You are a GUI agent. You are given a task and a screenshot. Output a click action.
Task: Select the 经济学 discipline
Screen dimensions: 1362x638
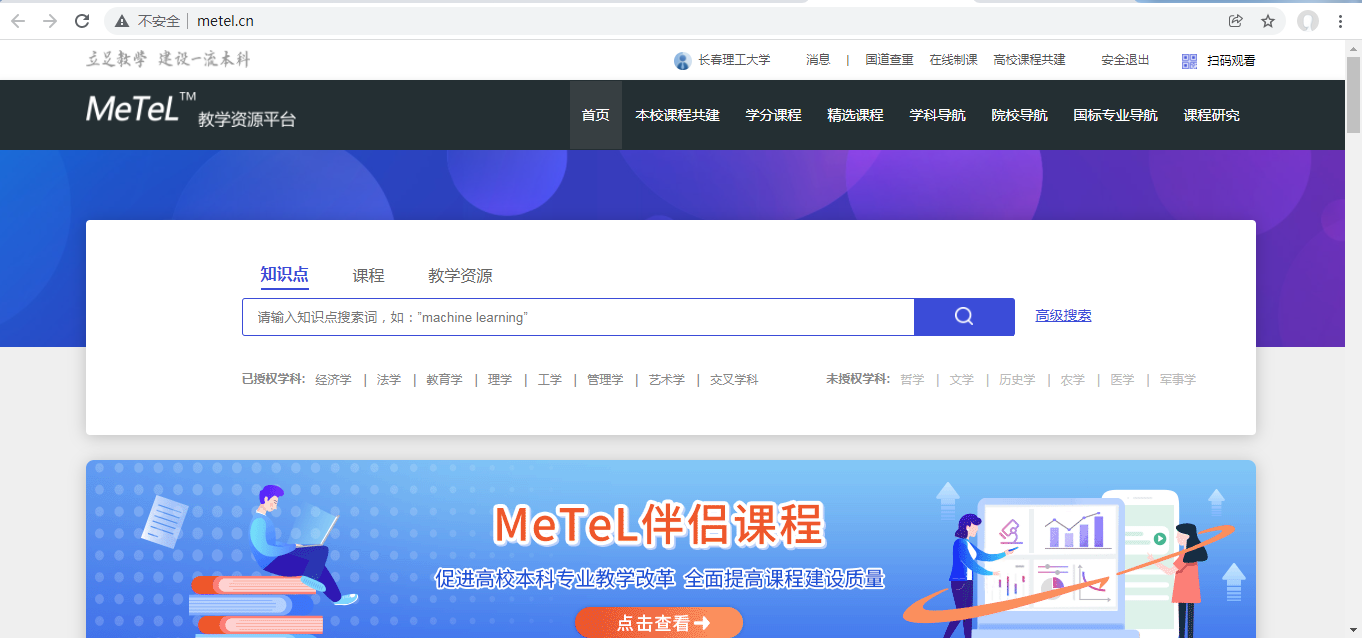pos(334,380)
